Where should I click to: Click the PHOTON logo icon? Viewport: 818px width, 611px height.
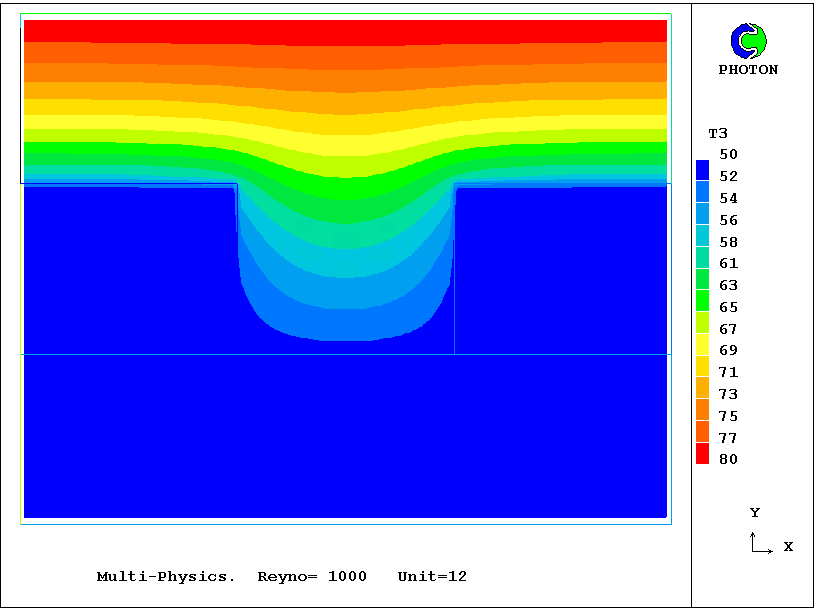tap(748, 41)
